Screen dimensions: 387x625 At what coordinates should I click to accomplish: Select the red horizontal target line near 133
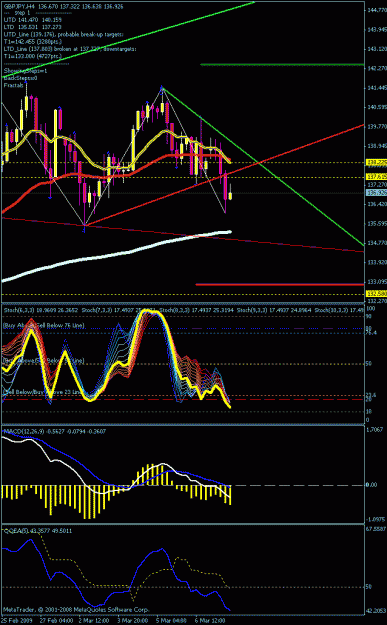coord(279,285)
